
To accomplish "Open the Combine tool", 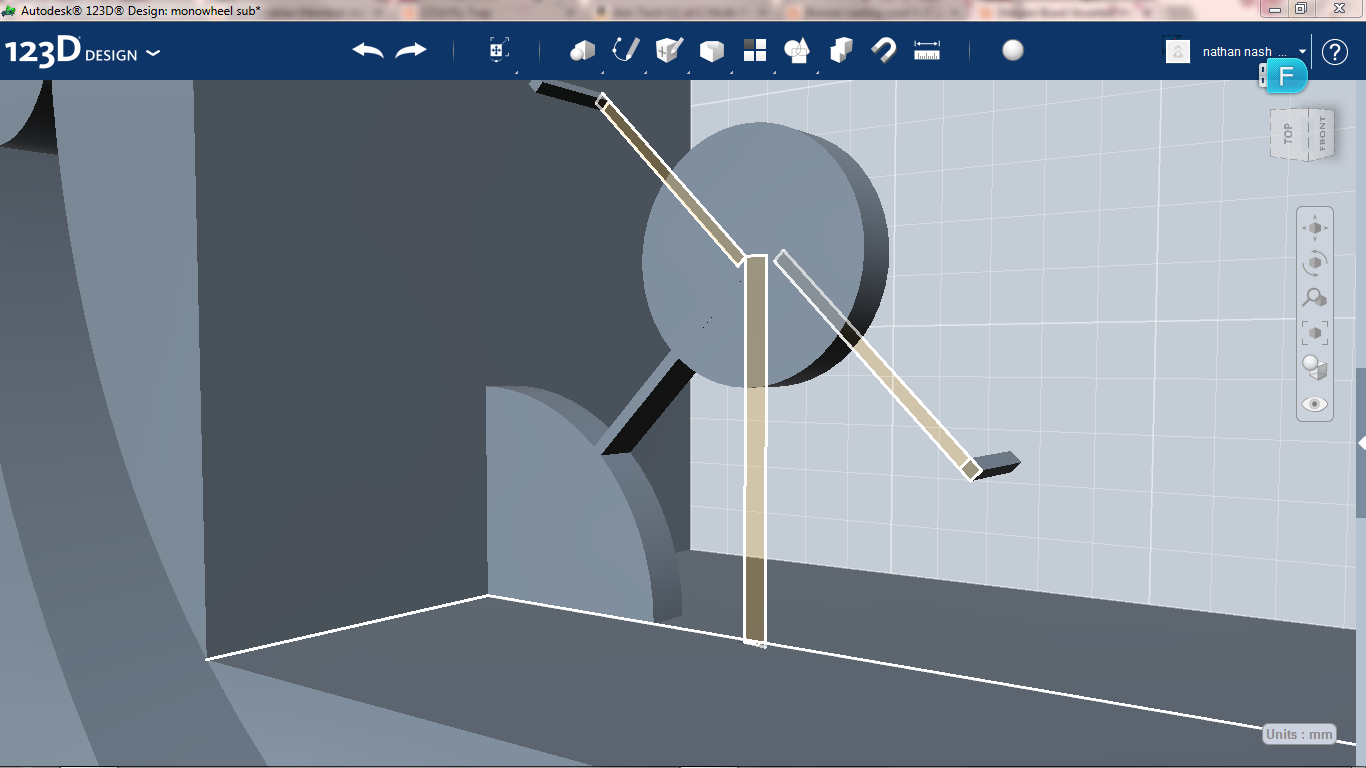I will click(841, 51).
